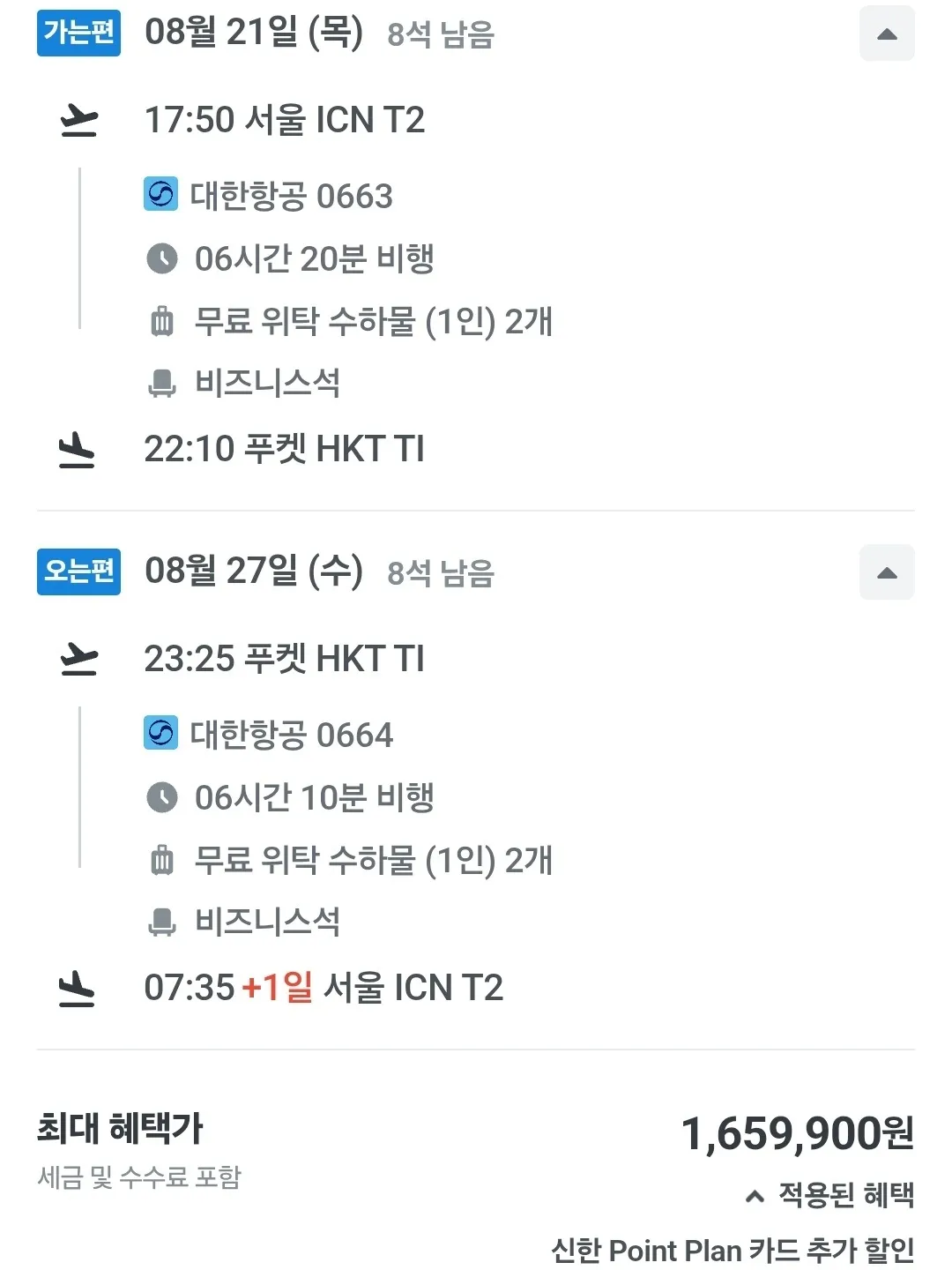Image resolution: width=952 pixels, height=1270 pixels.
Task: Click the return flight baggage icon
Action: pyautogui.click(x=162, y=860)
